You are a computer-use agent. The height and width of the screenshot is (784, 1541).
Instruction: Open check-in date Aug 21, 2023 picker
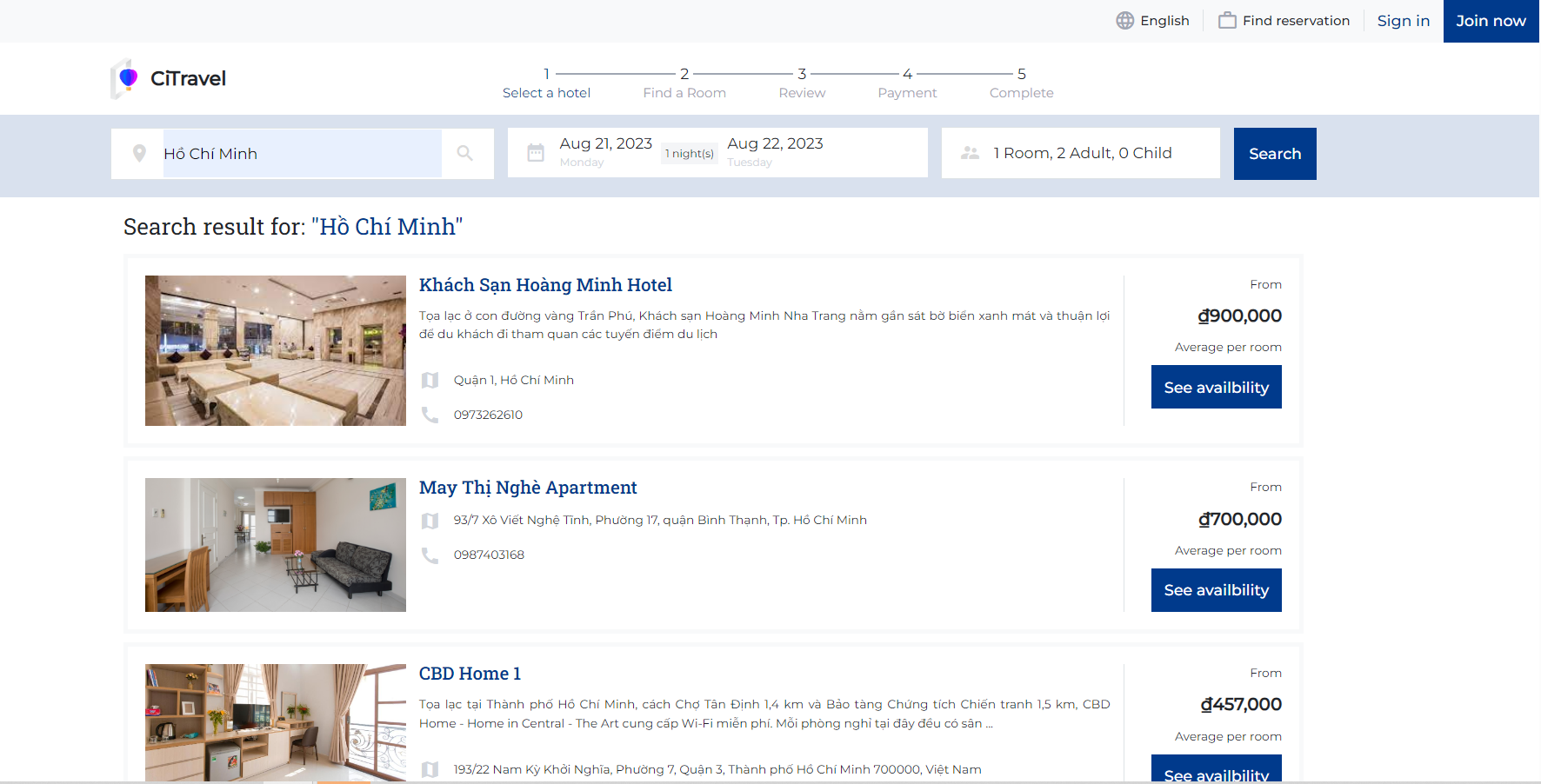[x=605, y=144]
